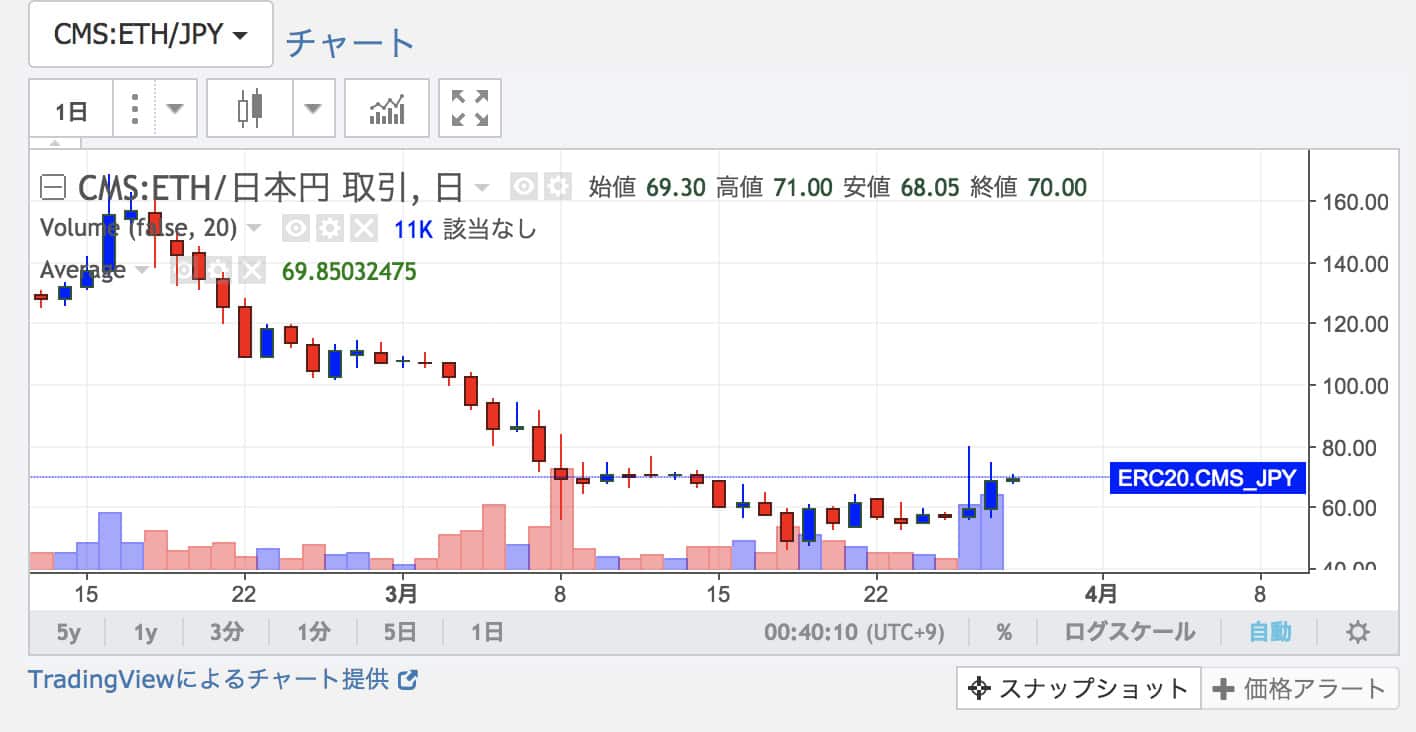The width and height of the screenshot is (1416, 732).
Task: Remove the Average indicator with X
Action: tap(252, 270)
